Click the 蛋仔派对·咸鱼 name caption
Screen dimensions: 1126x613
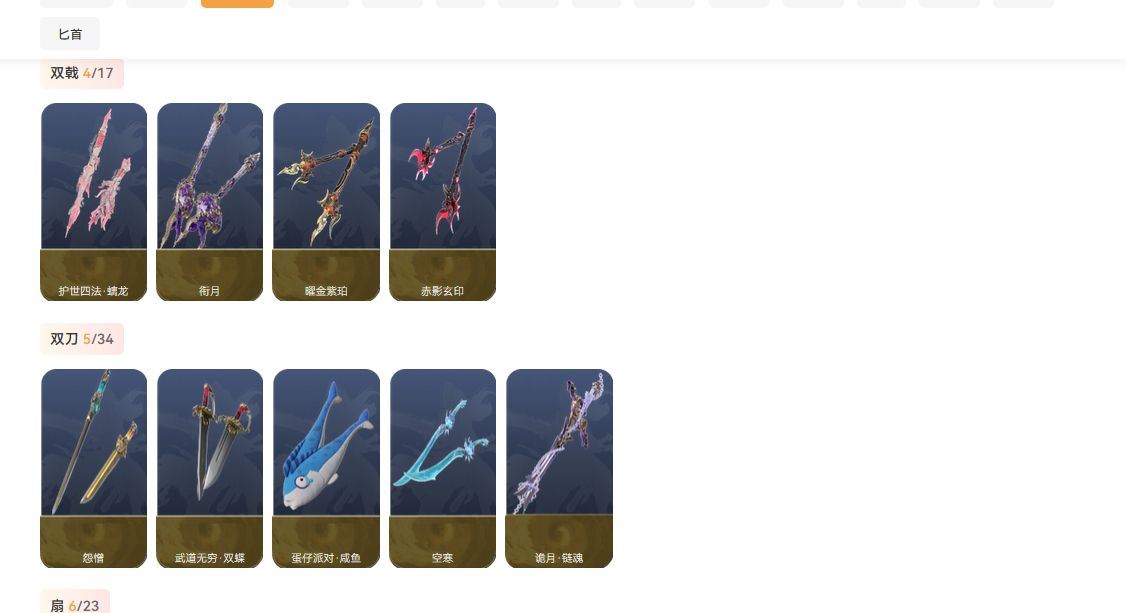click(326, 558)
